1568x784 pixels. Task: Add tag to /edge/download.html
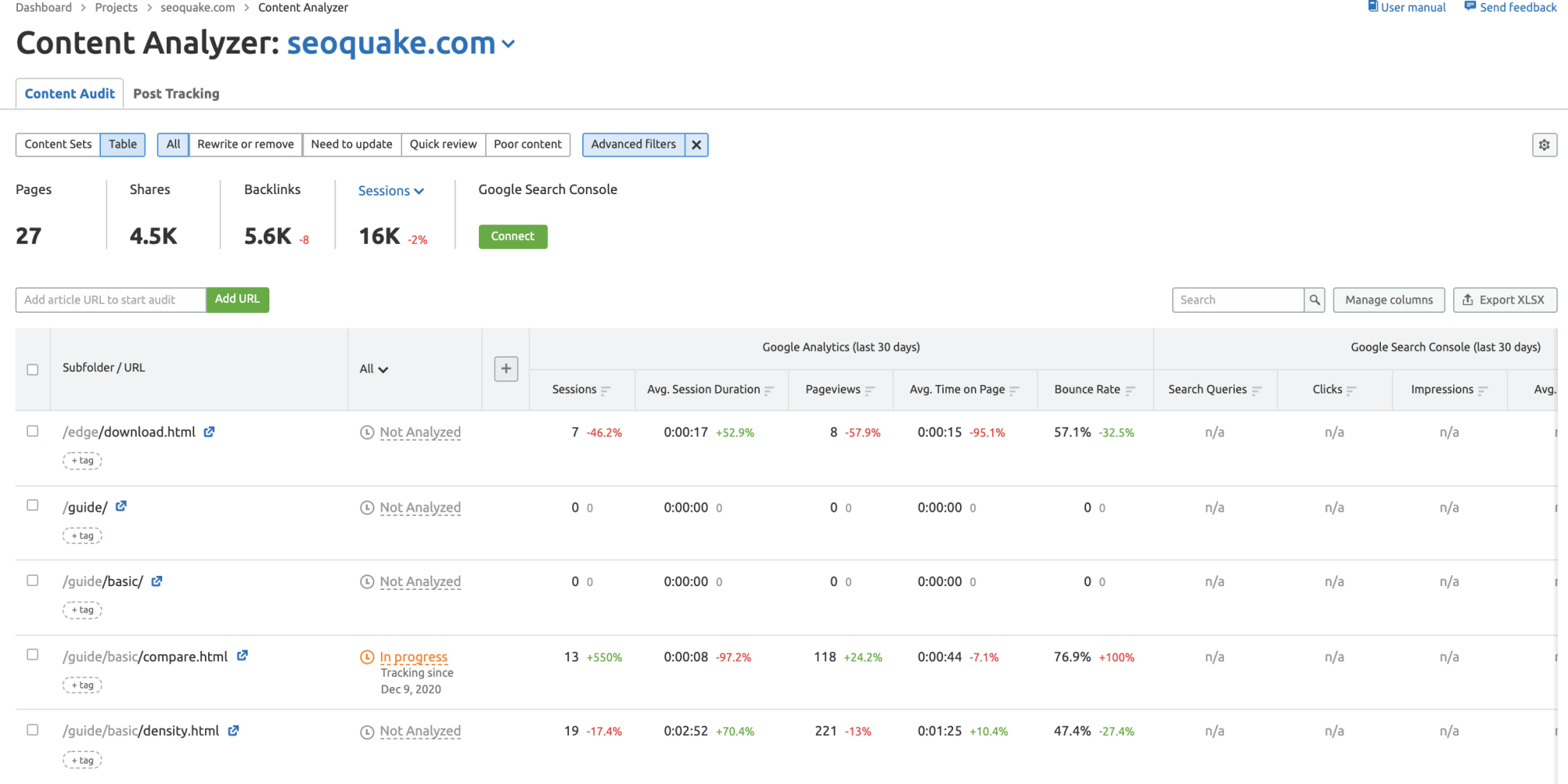82,460
